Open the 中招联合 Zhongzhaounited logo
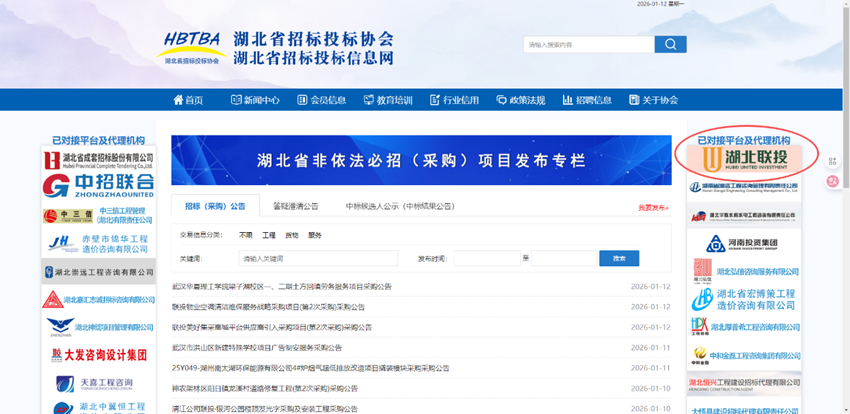This screenshot has height=414, width=850. [x=99, y=184]
